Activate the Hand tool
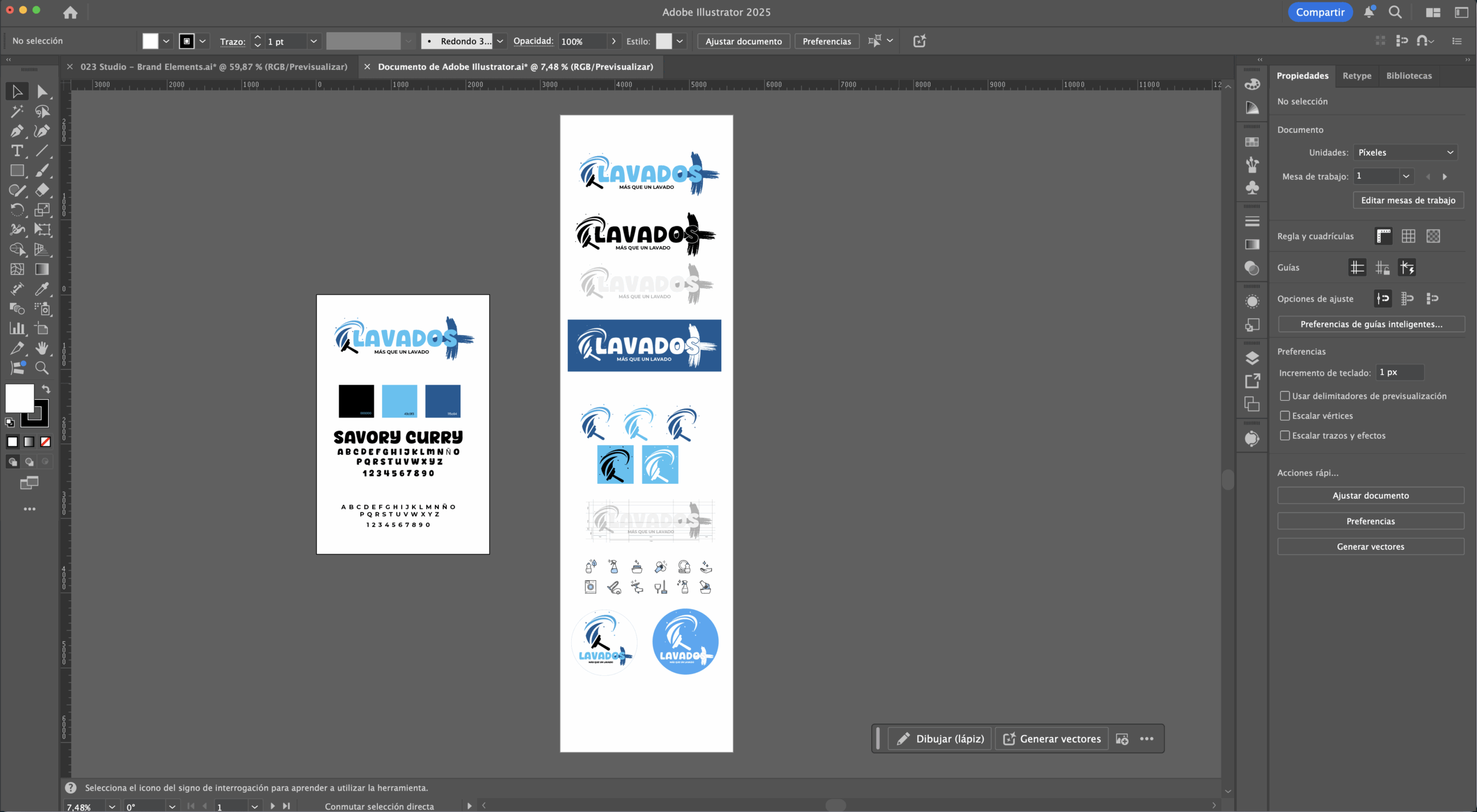Image resolution: width=1477 pixels, height=812 pixels. tap(42, 348)
